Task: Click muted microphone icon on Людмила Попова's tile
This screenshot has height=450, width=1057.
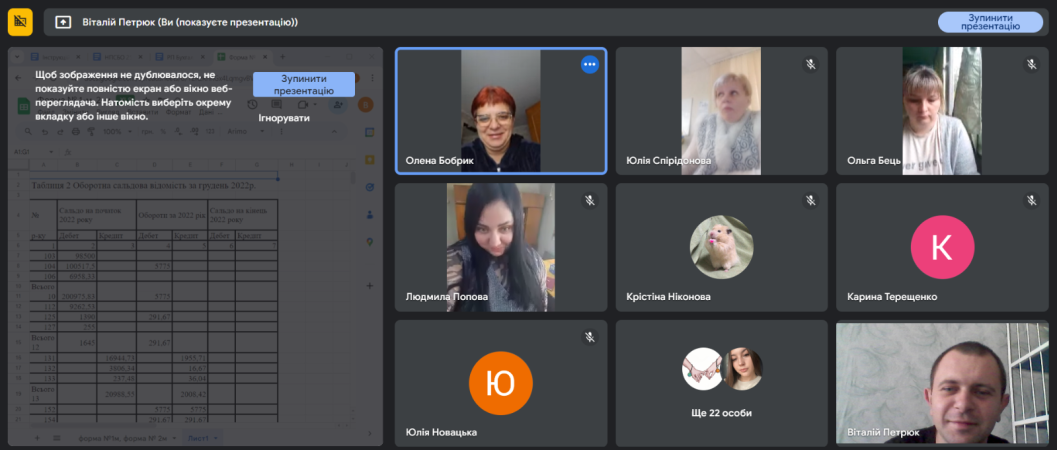Action: pyautogui.click(x=590, y=201)
